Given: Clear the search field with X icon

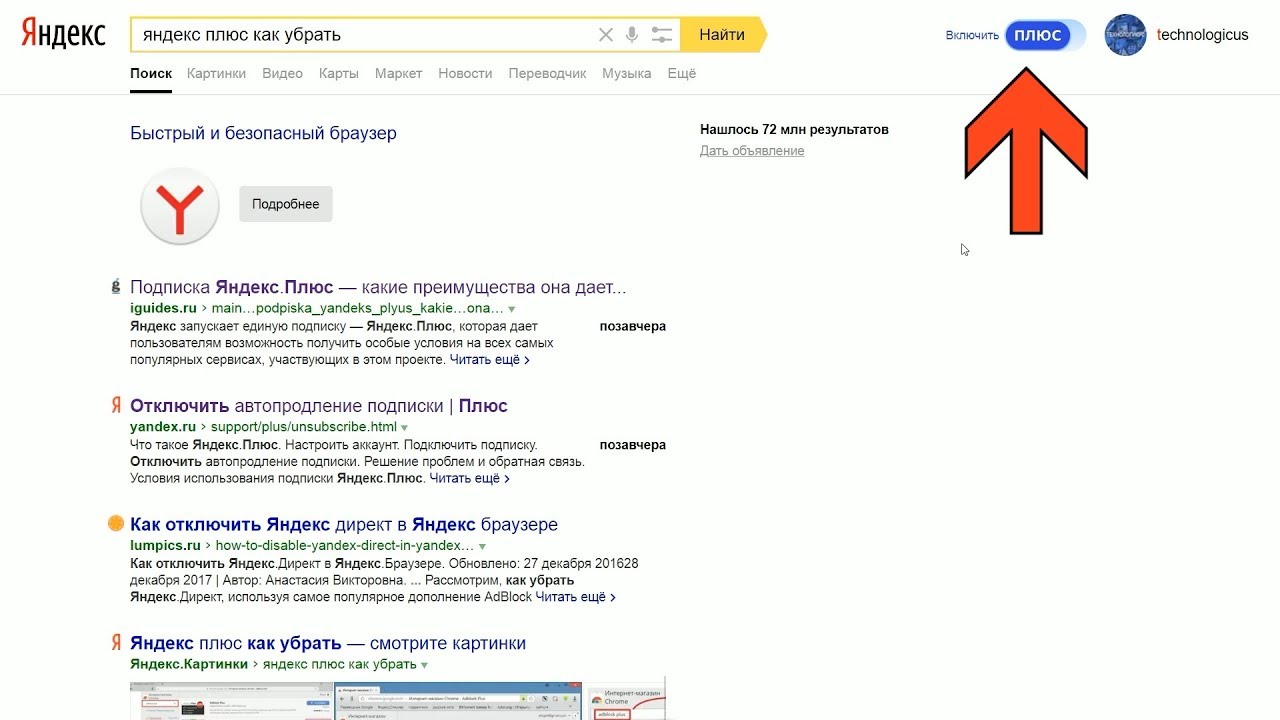Looking at the screenshot, I should pos(605,35).
